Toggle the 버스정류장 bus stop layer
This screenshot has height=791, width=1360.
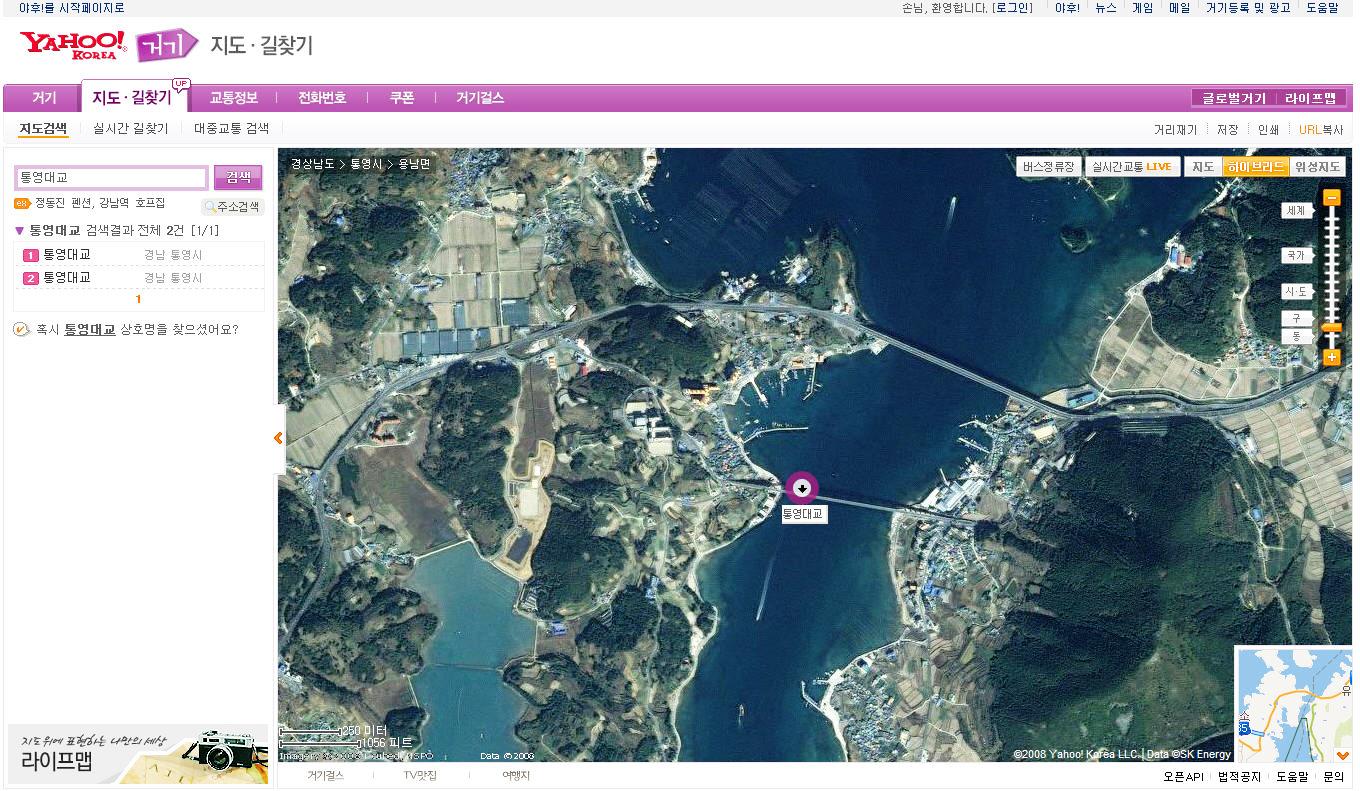click(1049, 167)
